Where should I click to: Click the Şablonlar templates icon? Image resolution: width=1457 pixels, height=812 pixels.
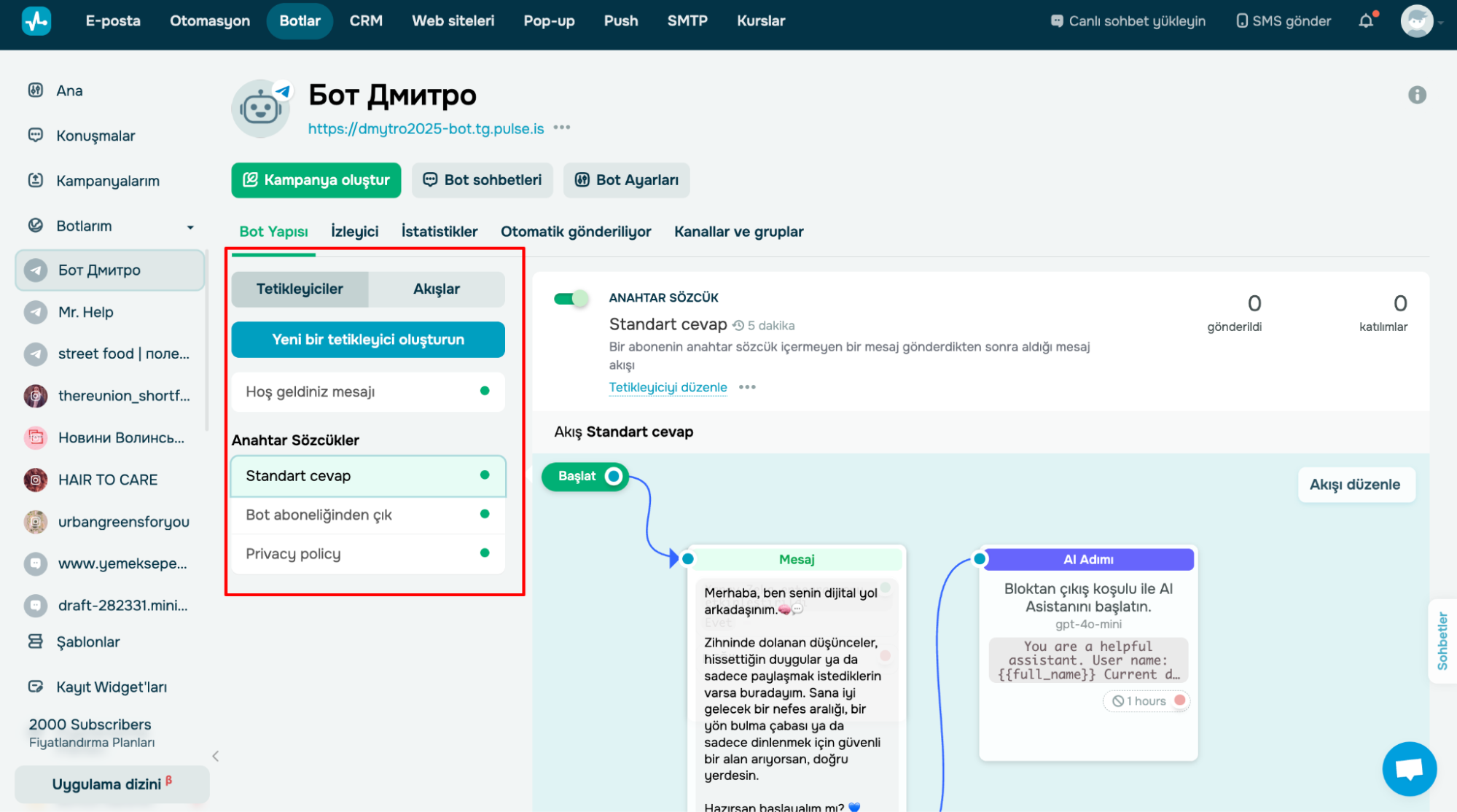(35, 641)
